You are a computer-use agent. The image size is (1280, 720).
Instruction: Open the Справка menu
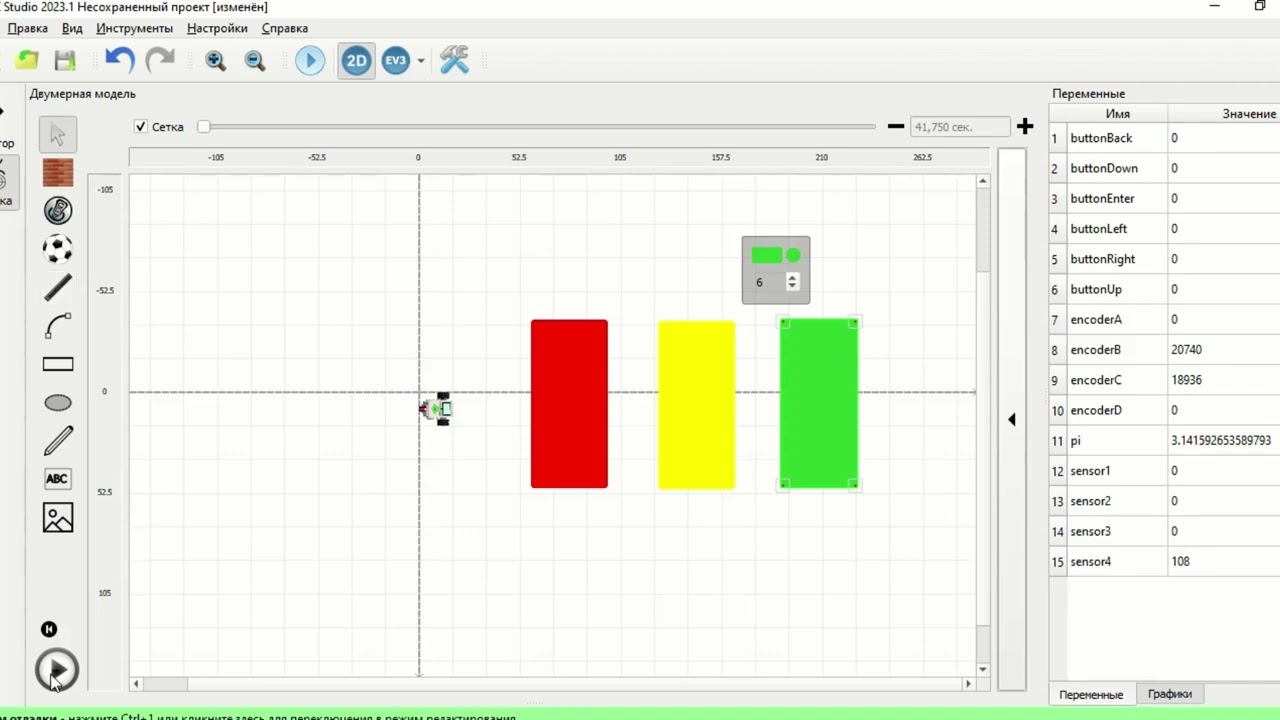[285, 28]
